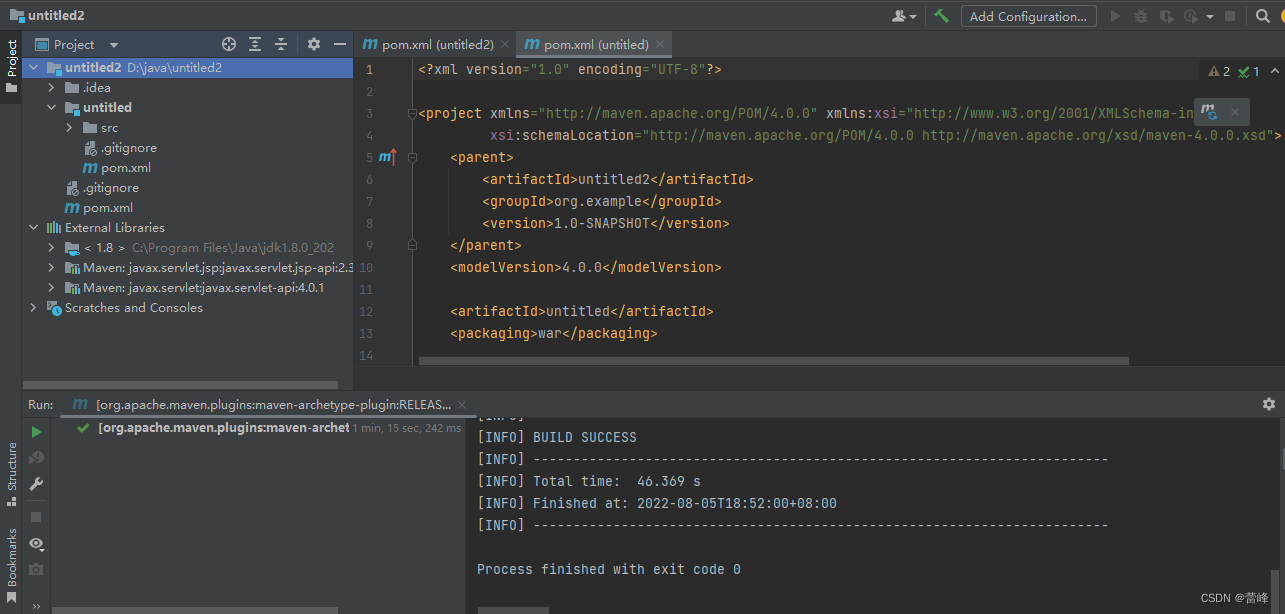The width and height of the screenshot is (1285, 614).
Task: Click the Profiler run icon in toolbar
Action: tap(1190, 16)
